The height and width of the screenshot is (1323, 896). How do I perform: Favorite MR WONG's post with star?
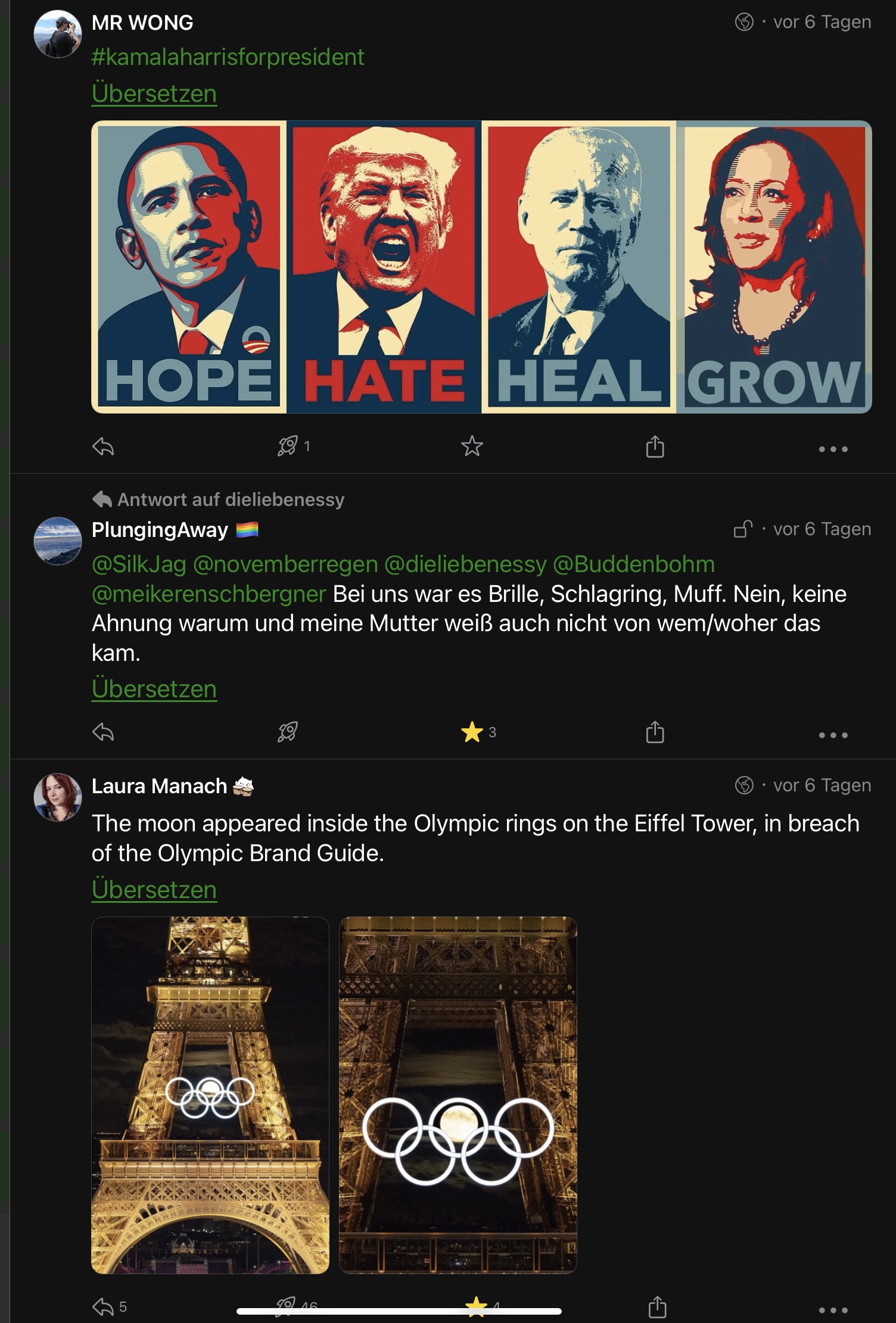pos(472,446)
